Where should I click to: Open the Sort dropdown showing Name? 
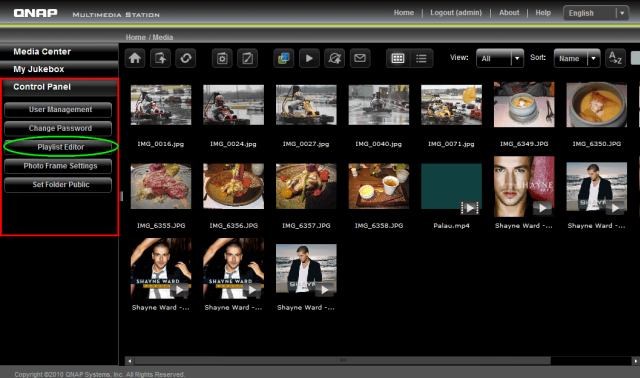(x=577, y=58)
